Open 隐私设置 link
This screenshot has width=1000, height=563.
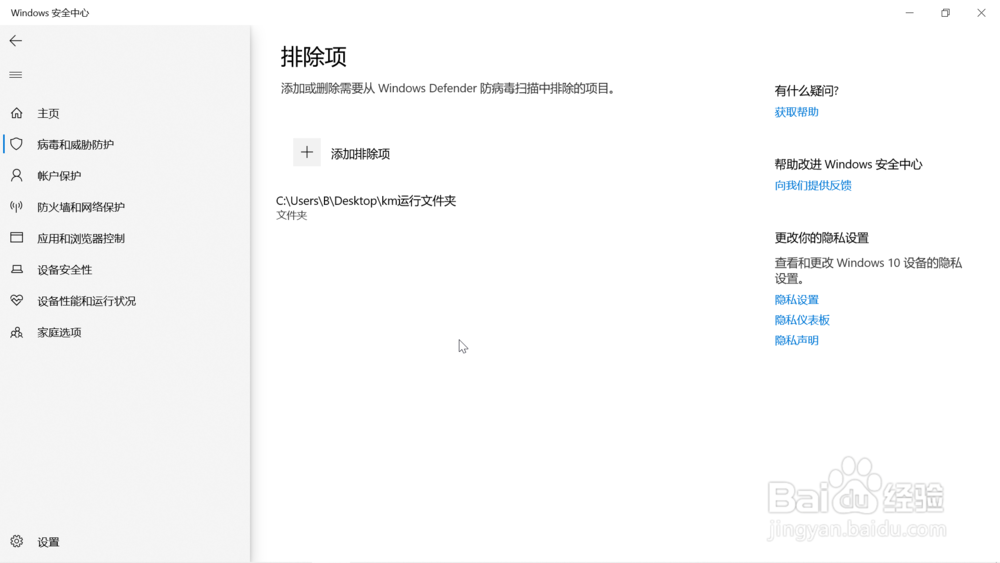click(797, 300)
